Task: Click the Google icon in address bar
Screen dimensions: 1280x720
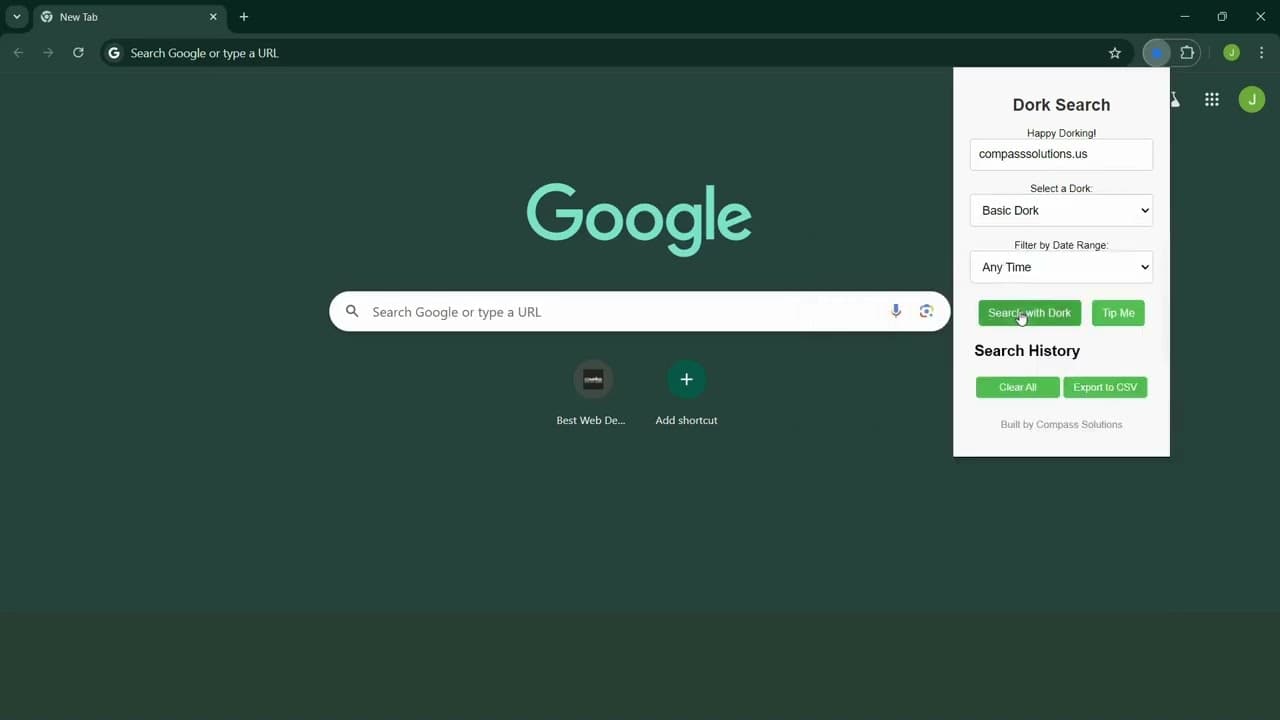Action: pyautogui.click(x=114, y=53)
